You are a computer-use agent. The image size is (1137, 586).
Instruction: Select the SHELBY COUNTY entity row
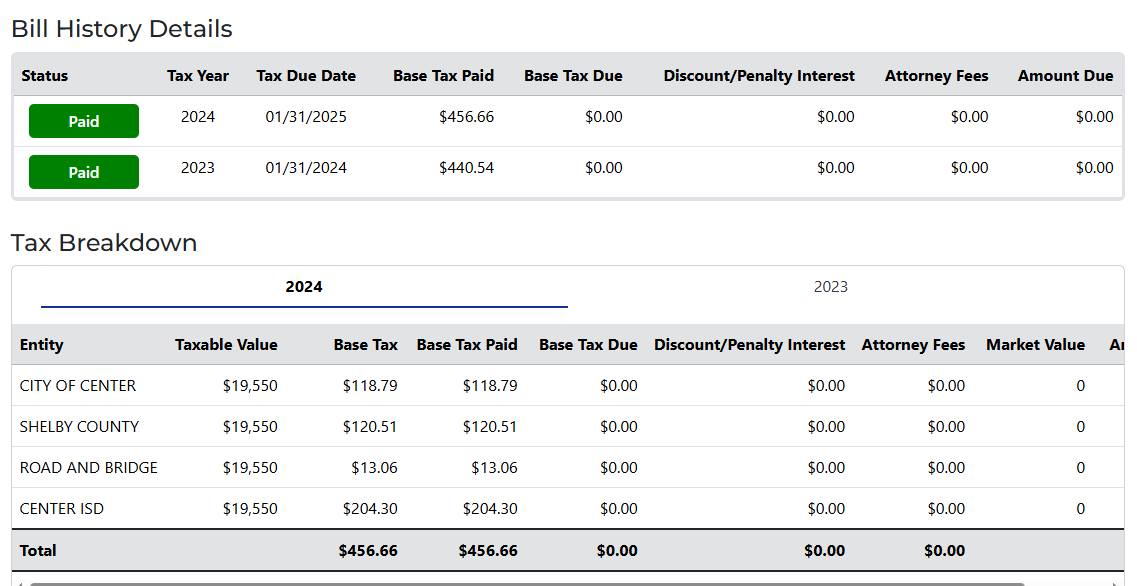[79, 427]
